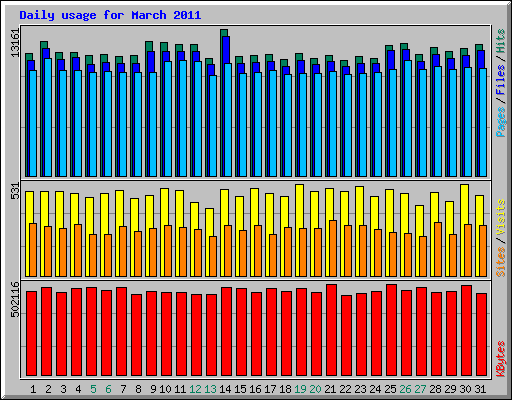Click day label 16 on the x-axis
Viewport: 512px width, 400px height.
coord(255,389)
